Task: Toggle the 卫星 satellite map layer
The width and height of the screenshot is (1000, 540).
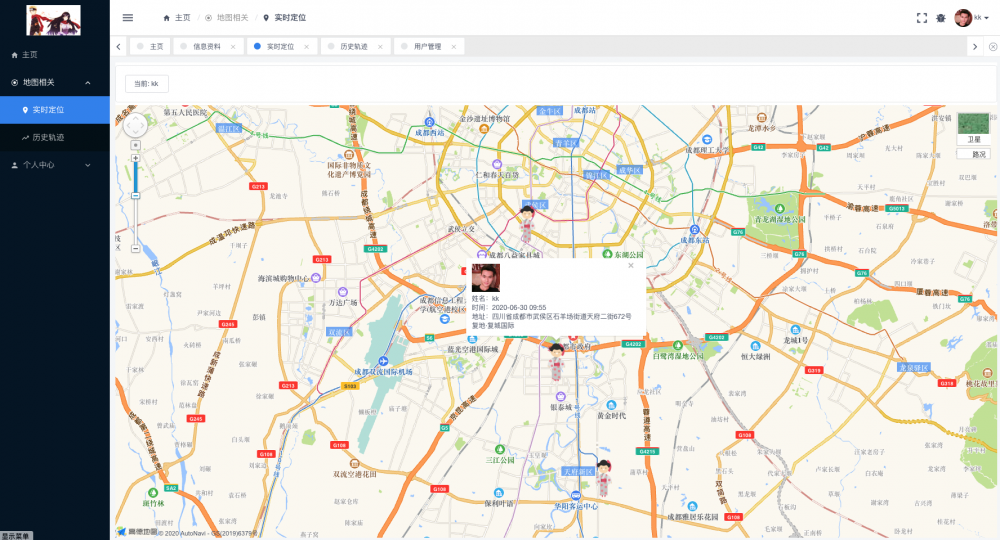Action: (x=973, y=129)
